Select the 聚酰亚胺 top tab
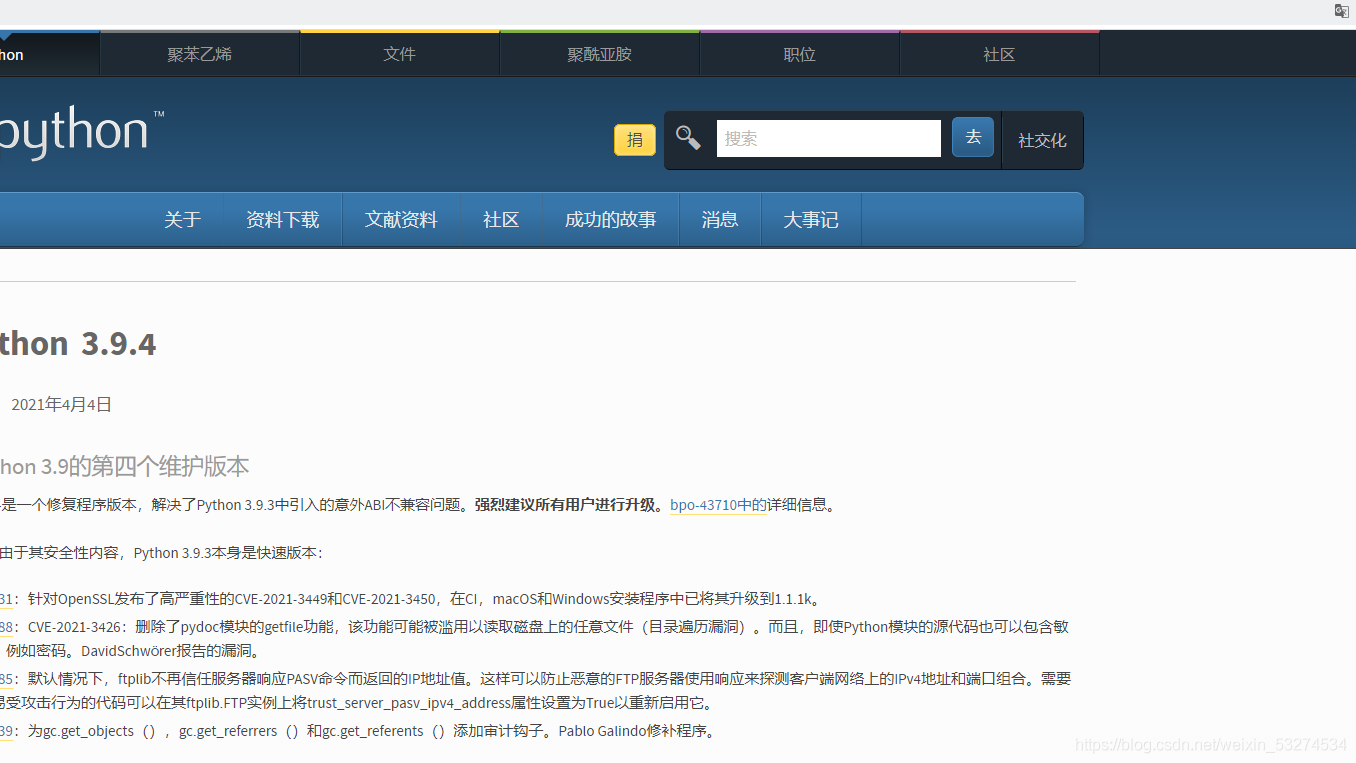 (600, 54)
